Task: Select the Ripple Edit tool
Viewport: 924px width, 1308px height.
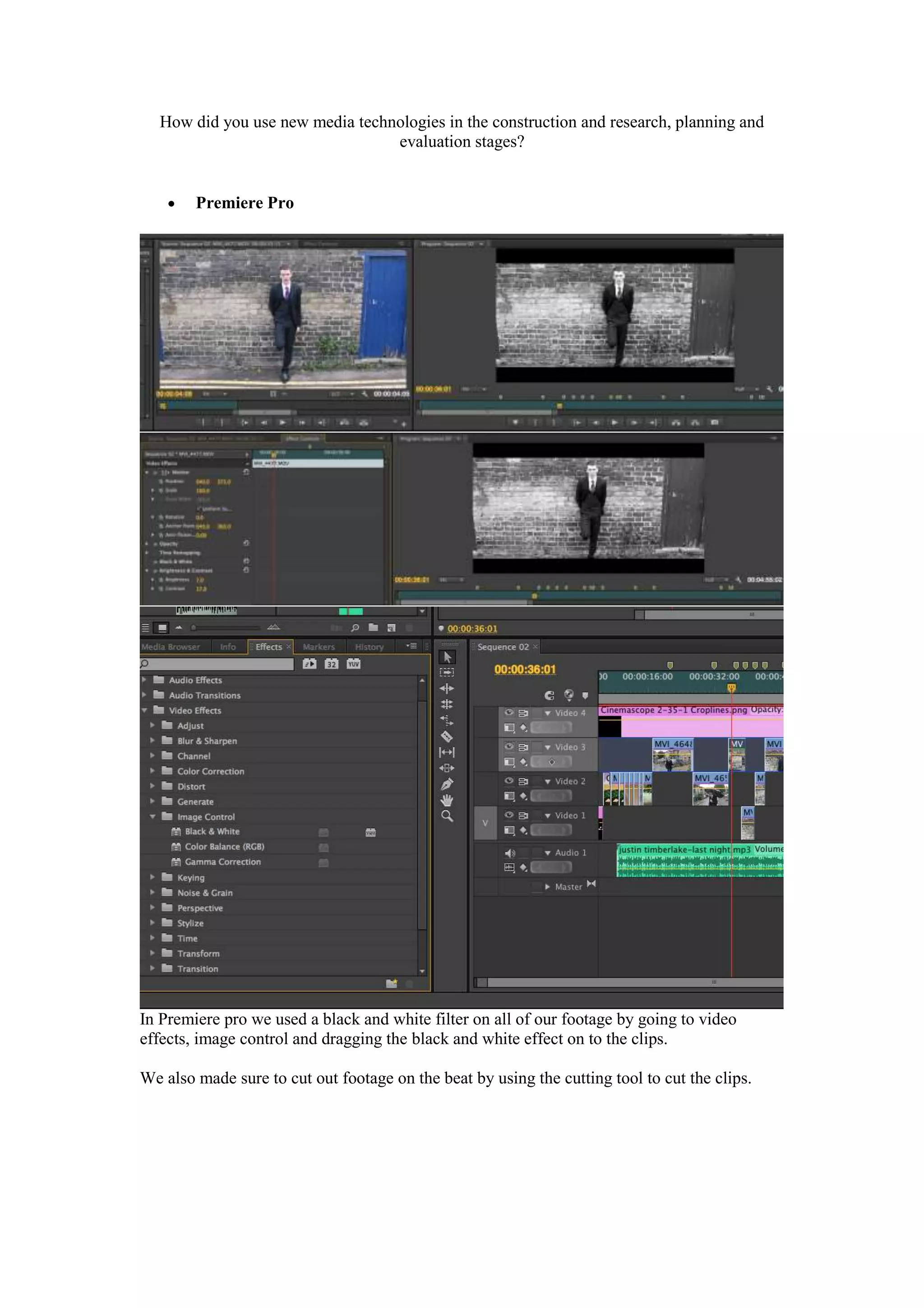Action: [x=447, y=688]
